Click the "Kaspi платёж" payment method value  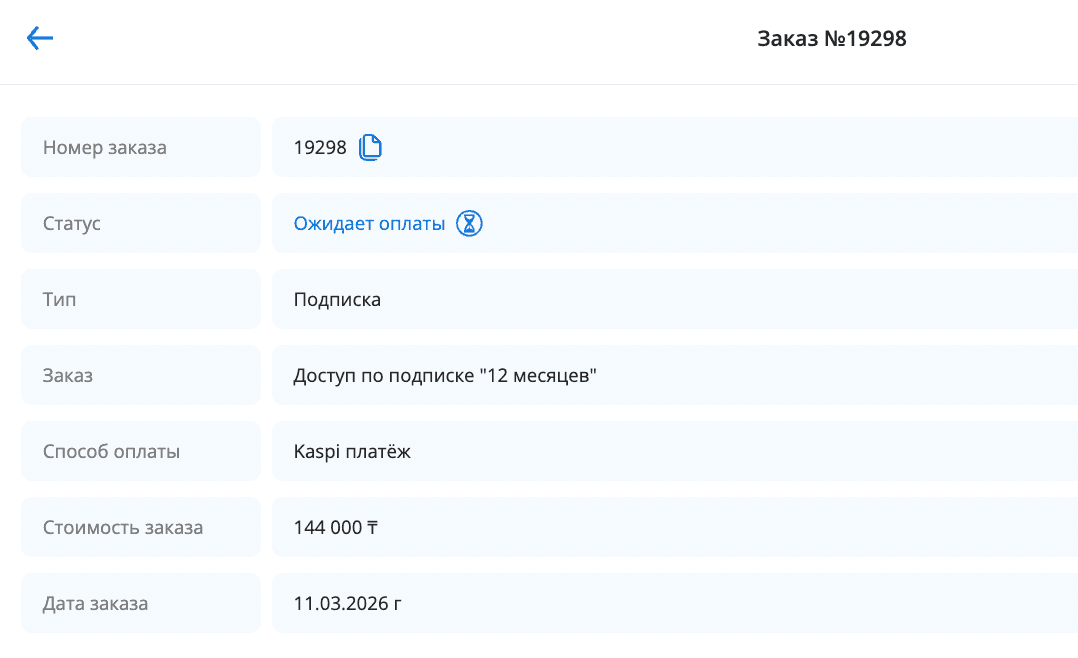coord(352,452)
